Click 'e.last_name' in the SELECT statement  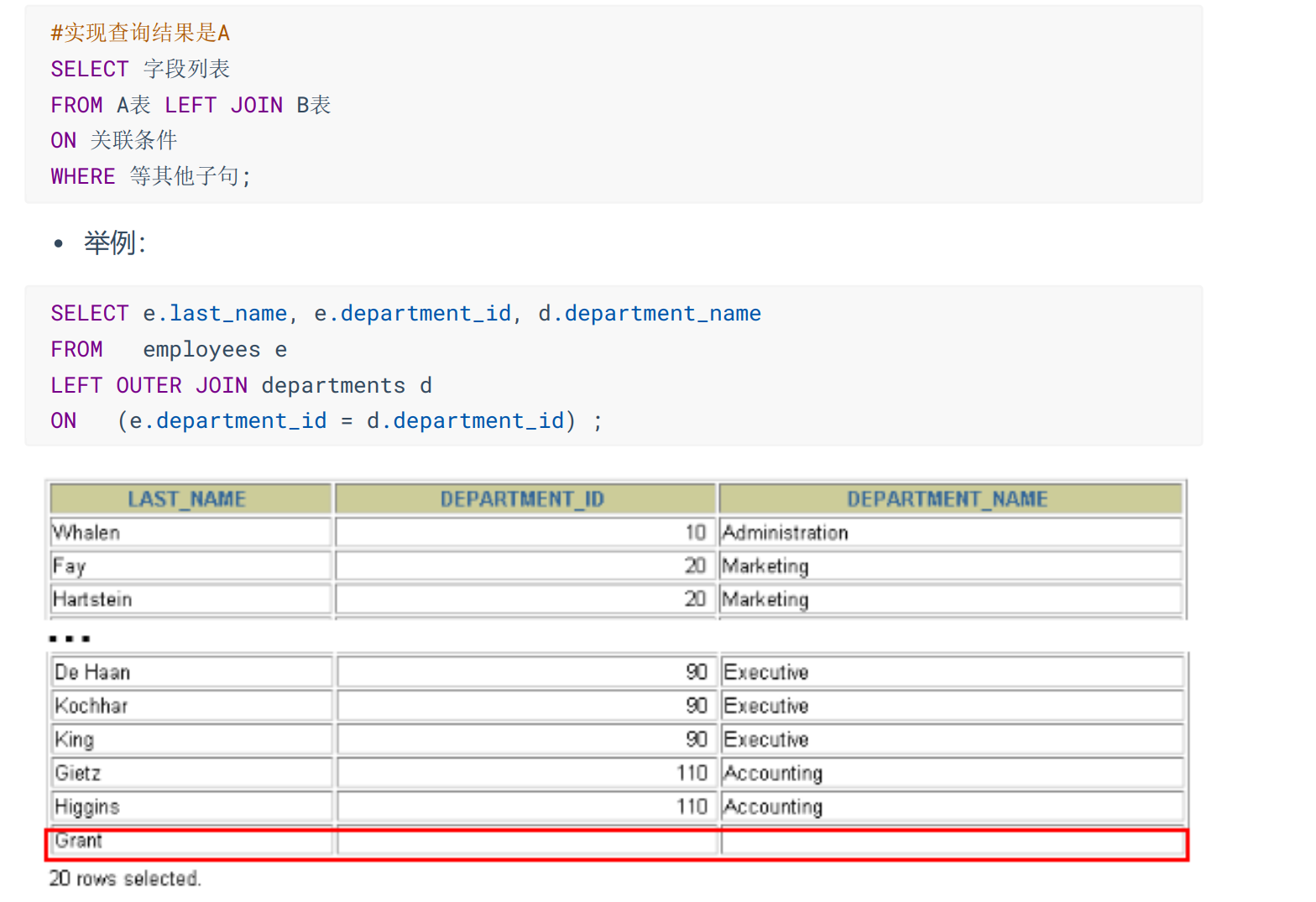(215, 314)
